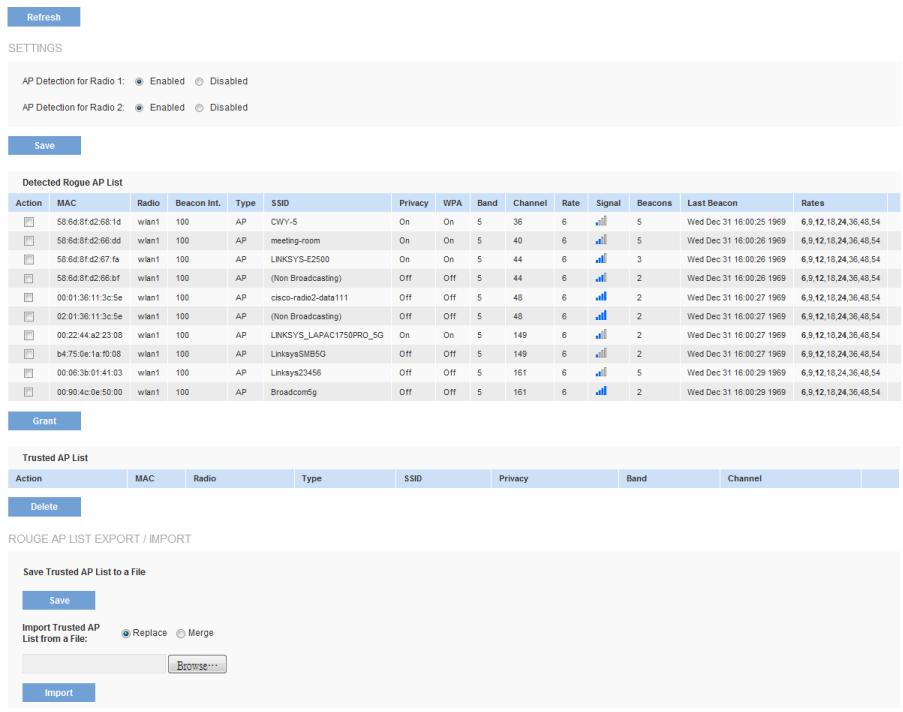The image size is (903, 712).
Task: Click signal strength icon for CWY-5 row
Action: point(601,222)
